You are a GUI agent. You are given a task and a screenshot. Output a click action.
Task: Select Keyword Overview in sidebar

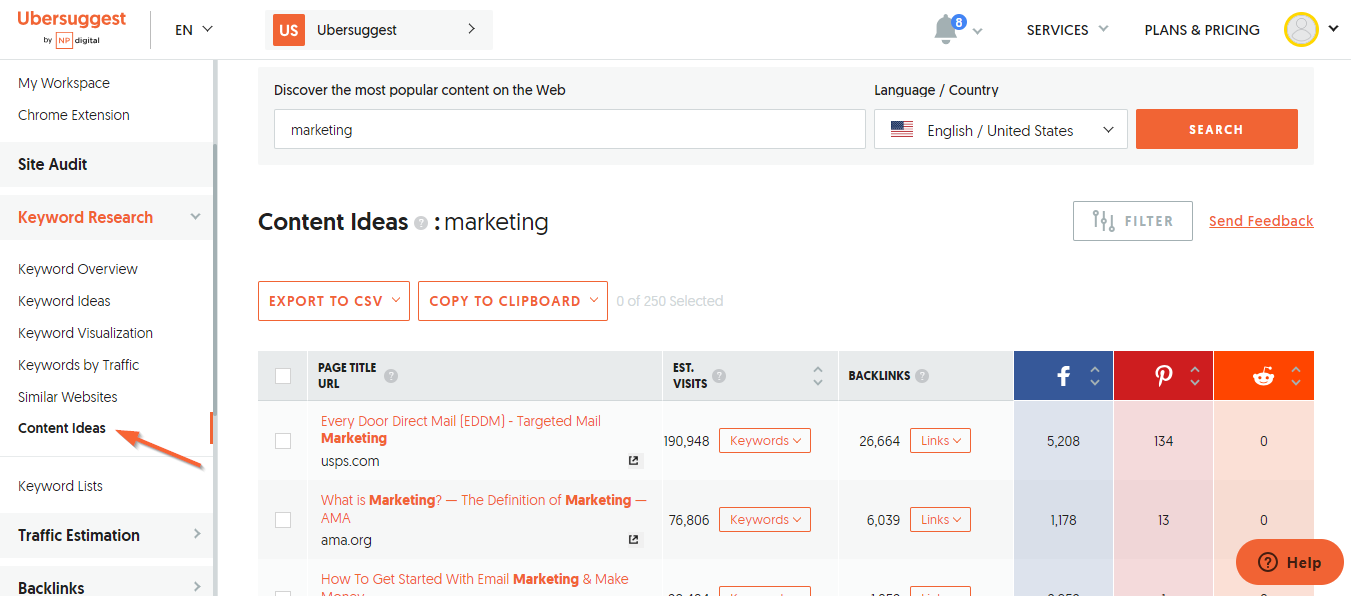pyautogui.click(x=78, y=269)
